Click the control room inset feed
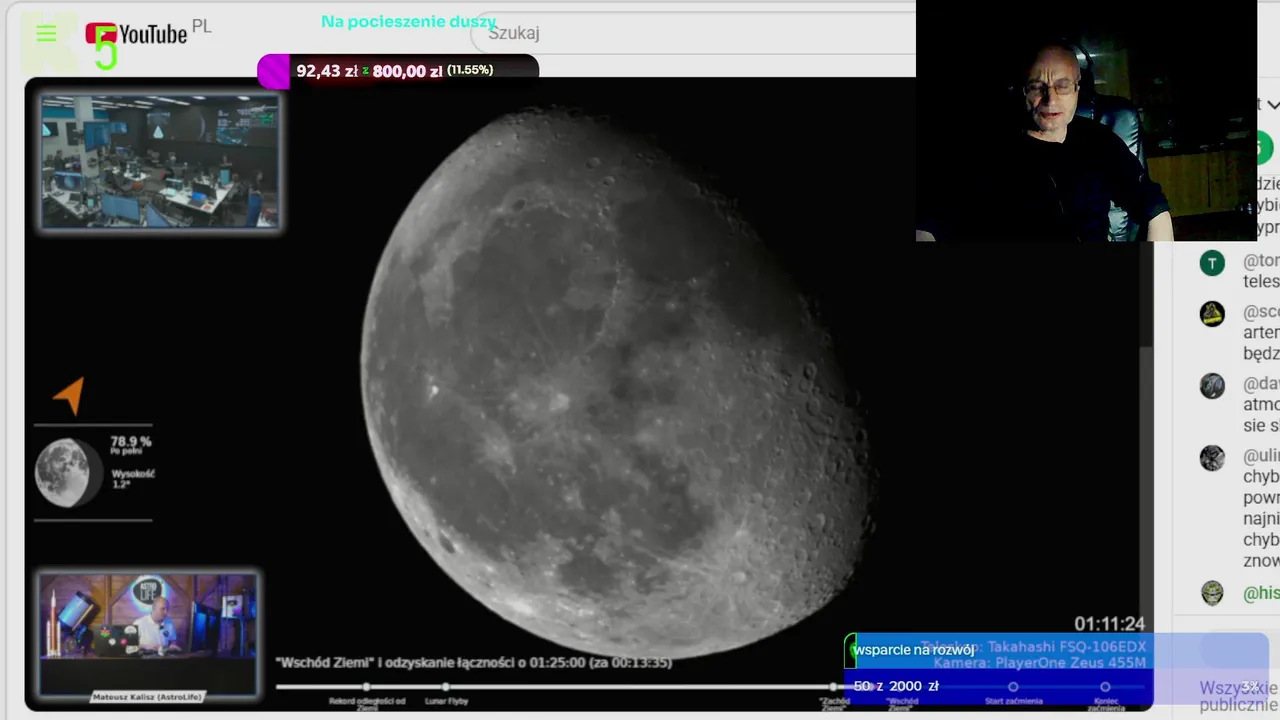The width and height of the screenshot is (1280, 720). [160, 161]
